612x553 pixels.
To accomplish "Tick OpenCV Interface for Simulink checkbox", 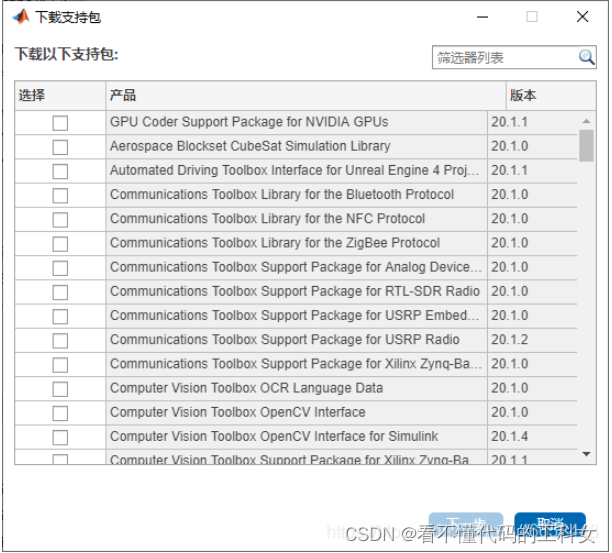I will [x=60, y=437].
